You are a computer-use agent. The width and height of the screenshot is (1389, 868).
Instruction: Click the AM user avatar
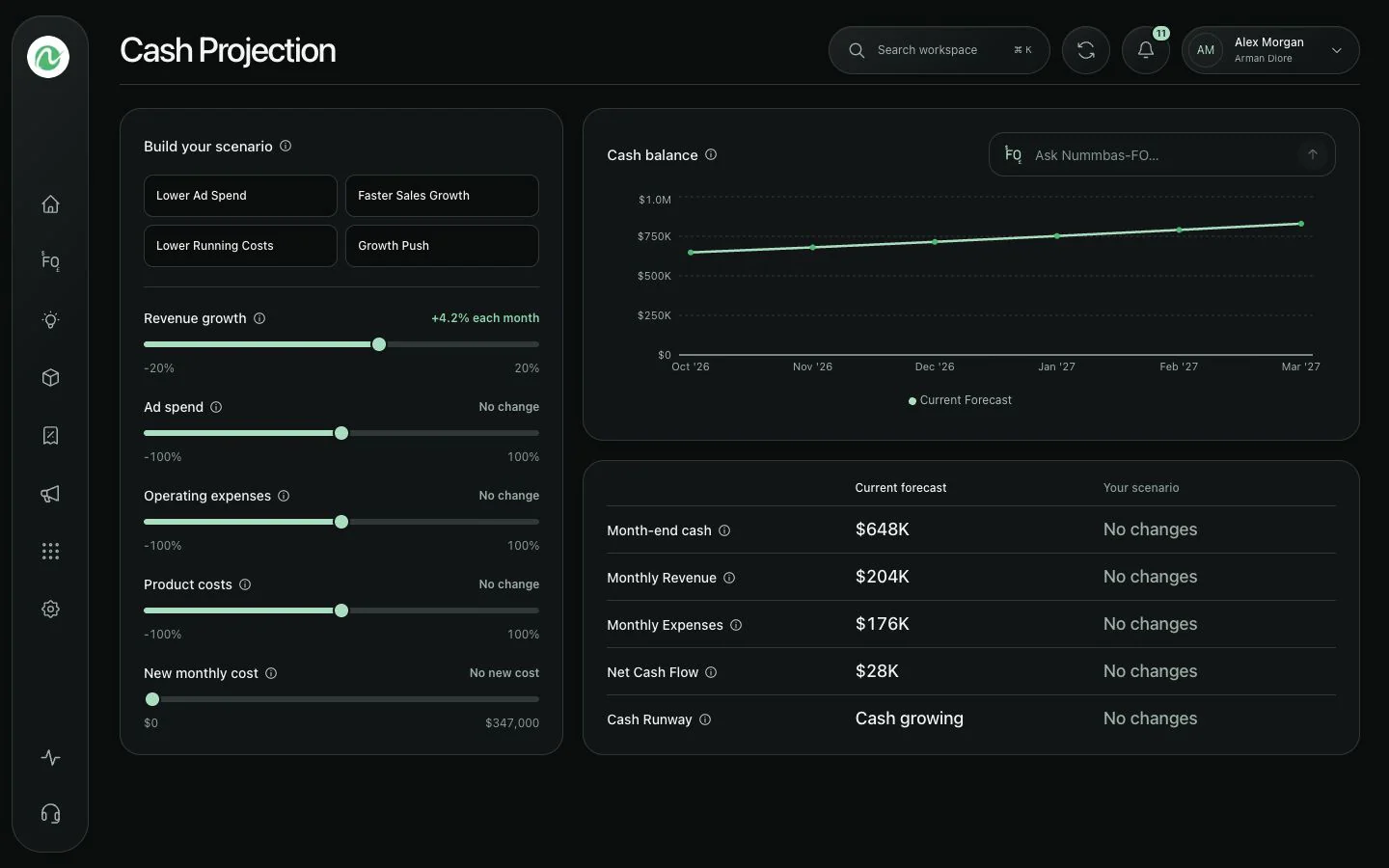point(1206,50)
